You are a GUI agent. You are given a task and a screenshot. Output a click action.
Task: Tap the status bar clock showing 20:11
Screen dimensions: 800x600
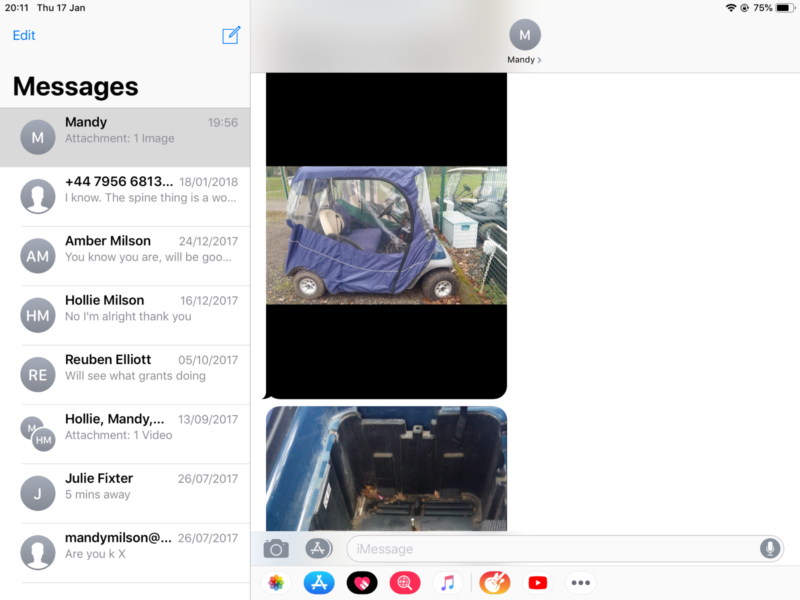(x=17, y=8)
